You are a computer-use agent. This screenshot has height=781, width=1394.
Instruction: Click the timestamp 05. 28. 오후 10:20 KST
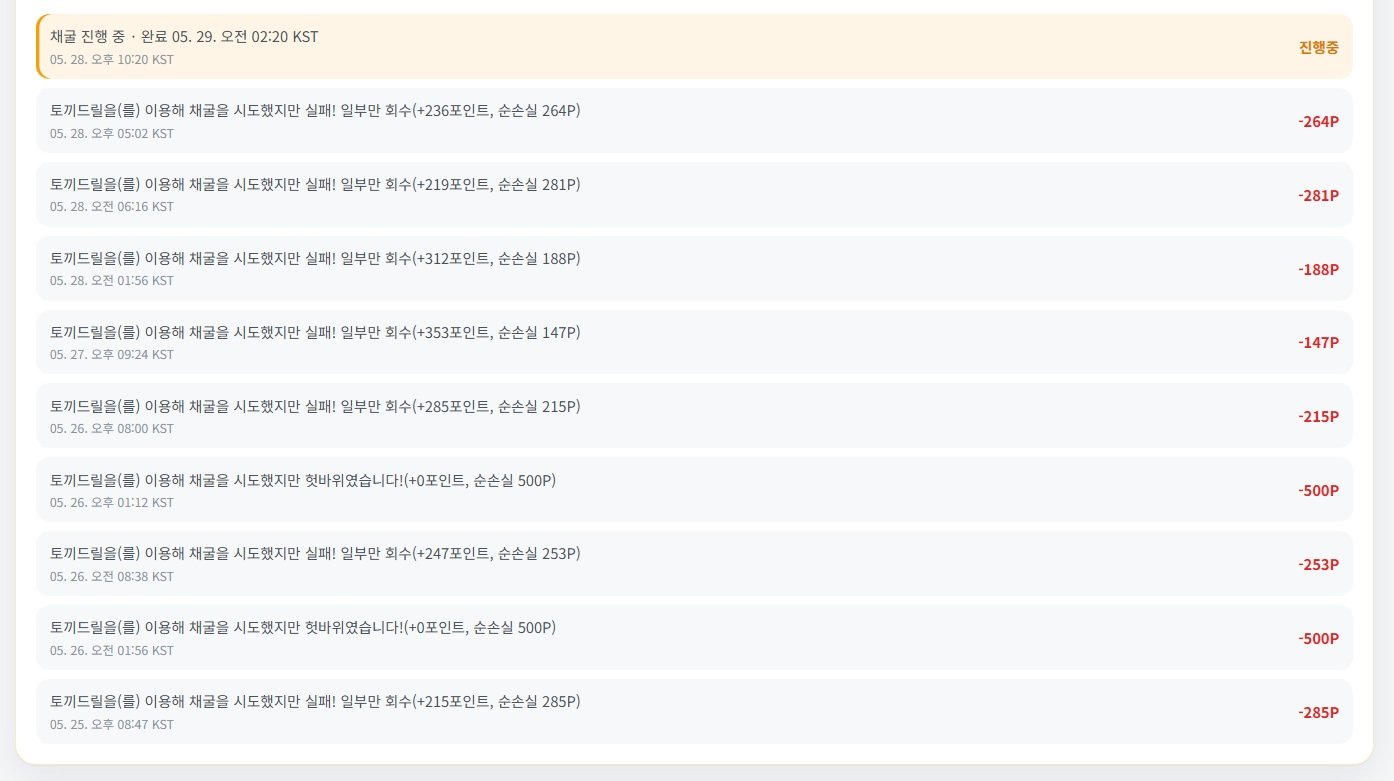[x=112, y=59]
